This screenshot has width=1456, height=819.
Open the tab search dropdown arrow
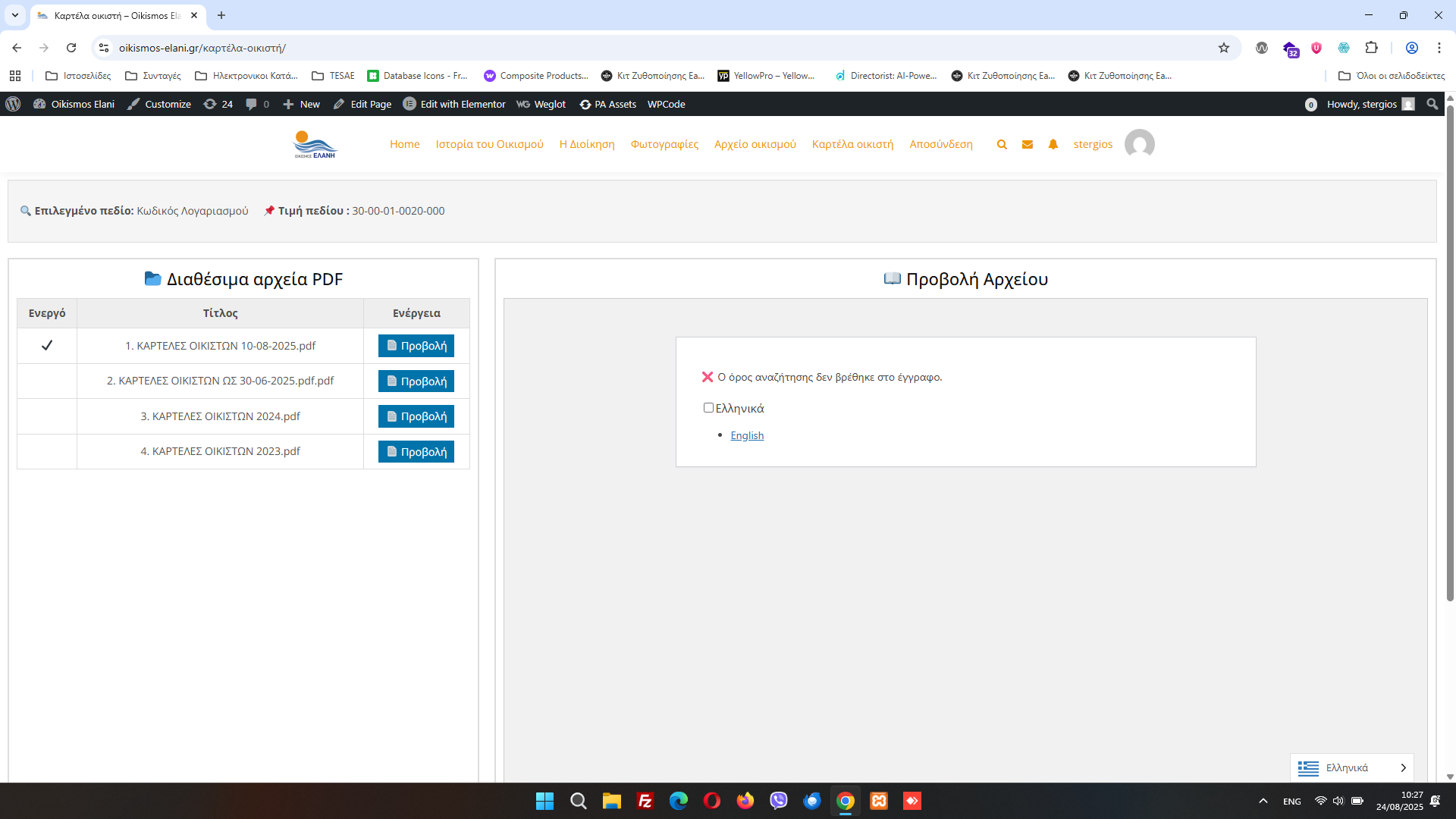click(14, 15)
